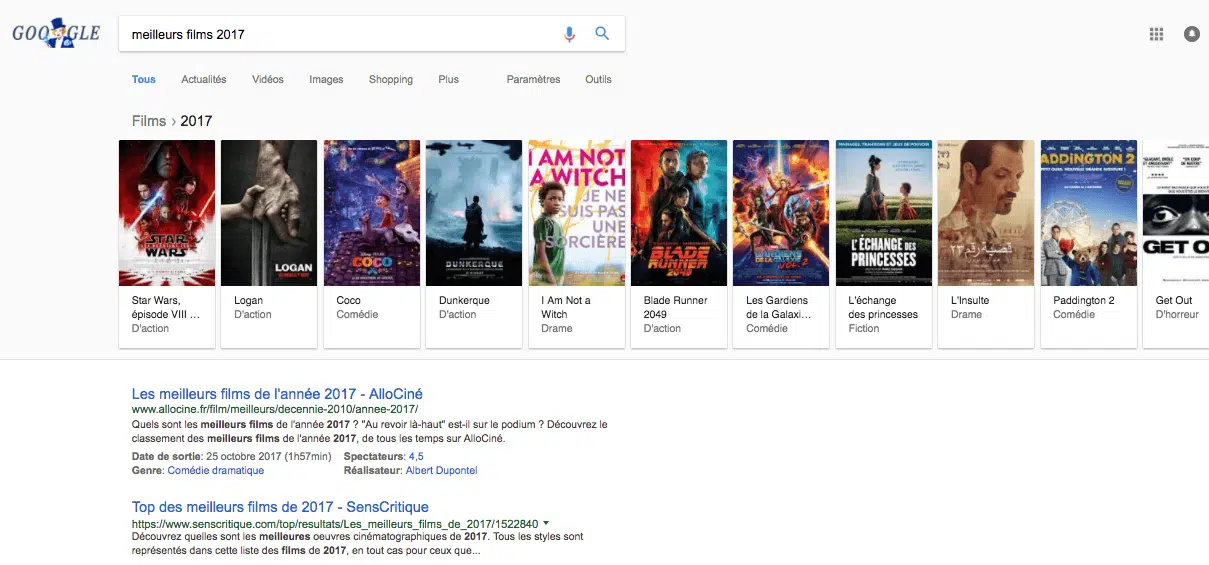Click the blue magnifying glass search button
Image resolution: width=1209 pixels, height=565 pixels.
pyautogui.click(x=602, y=33)
